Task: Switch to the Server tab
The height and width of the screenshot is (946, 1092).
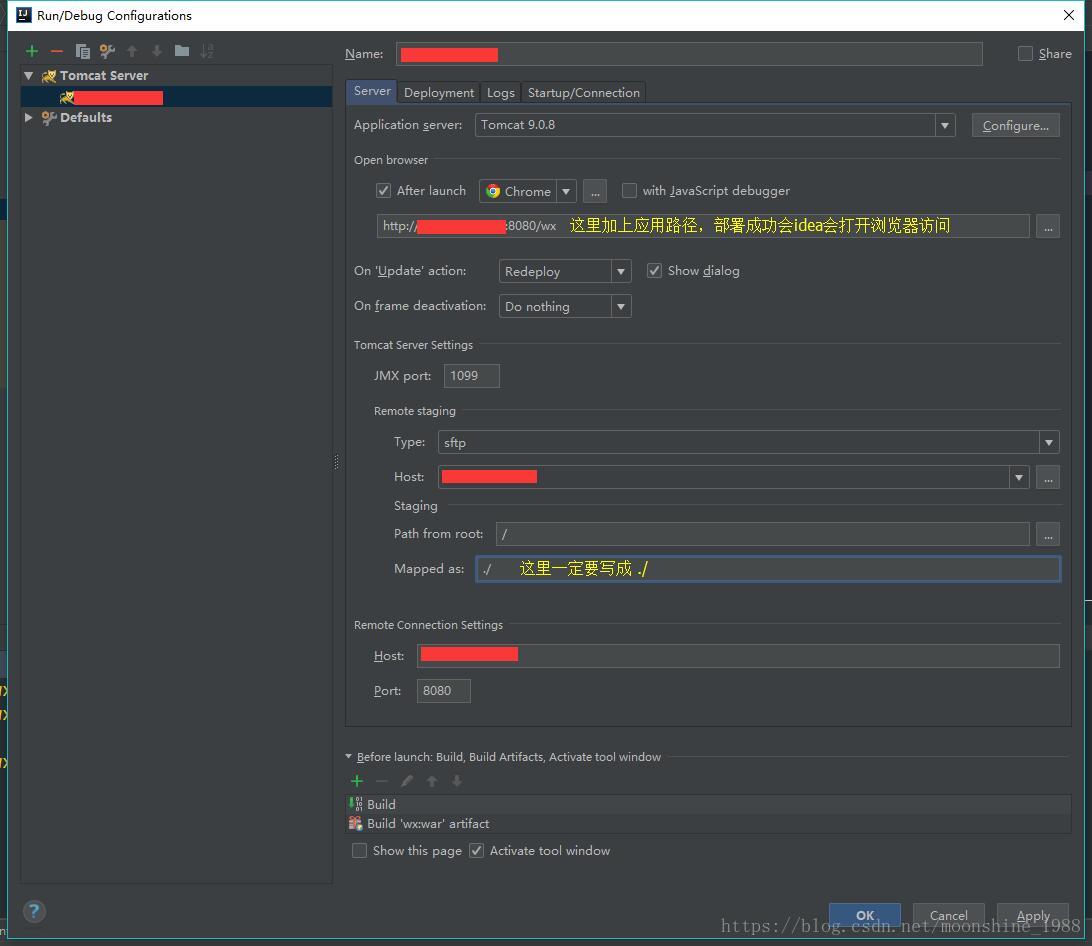Action: 372,91
